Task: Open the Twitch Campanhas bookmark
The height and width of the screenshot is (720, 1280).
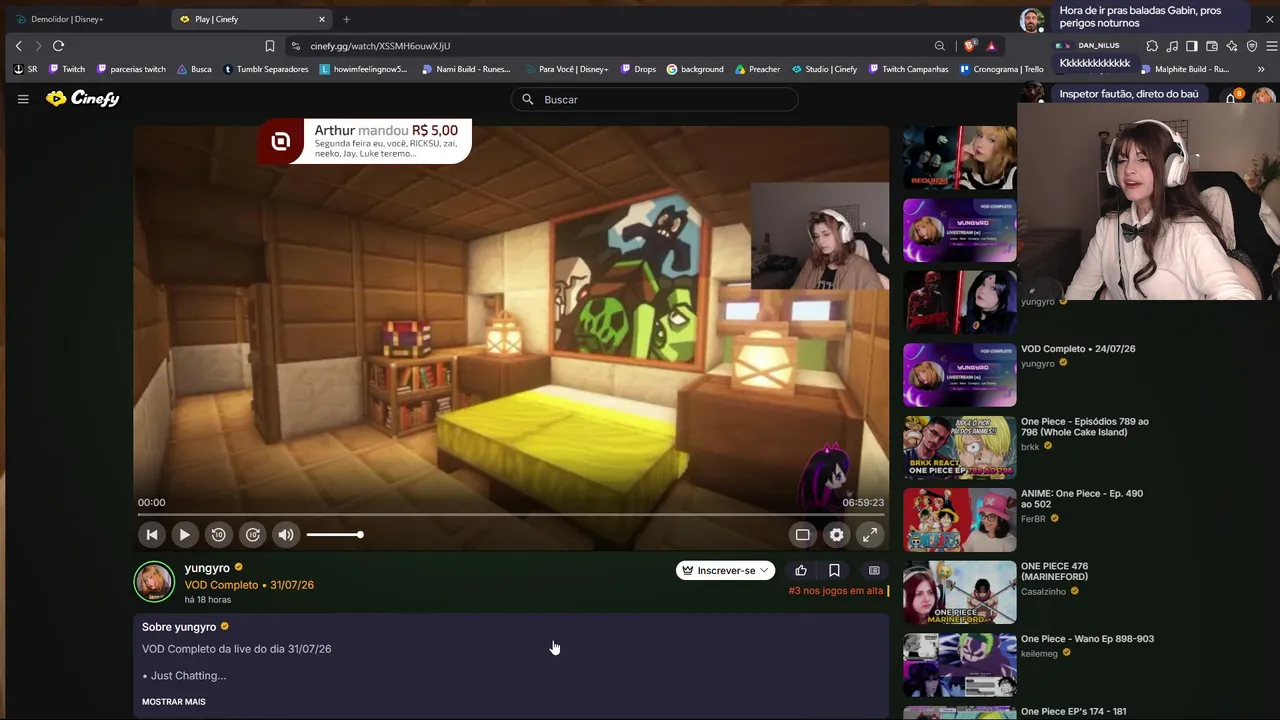Action: pos(908,69)
